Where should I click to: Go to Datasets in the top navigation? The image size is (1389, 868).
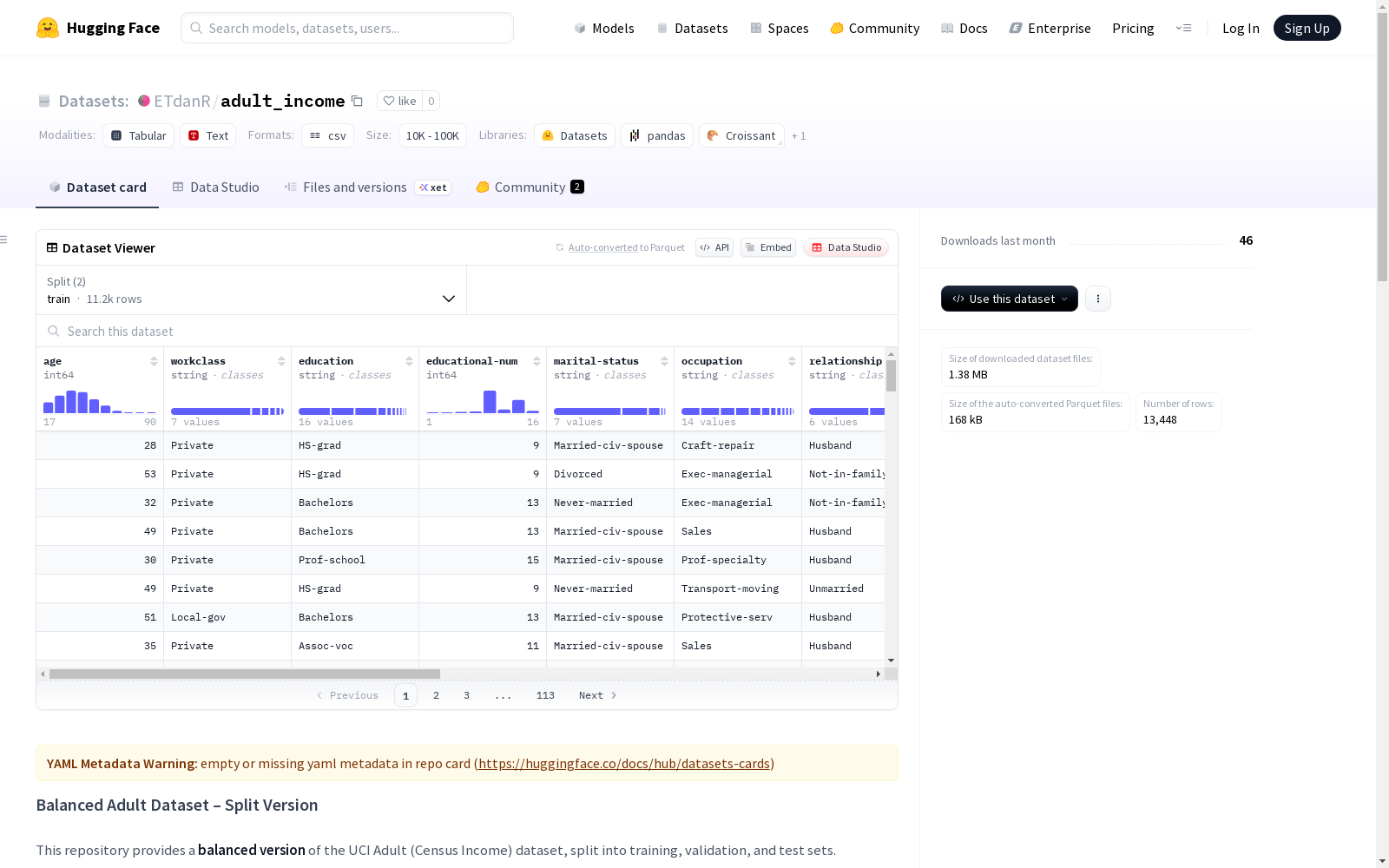point(692,28)
